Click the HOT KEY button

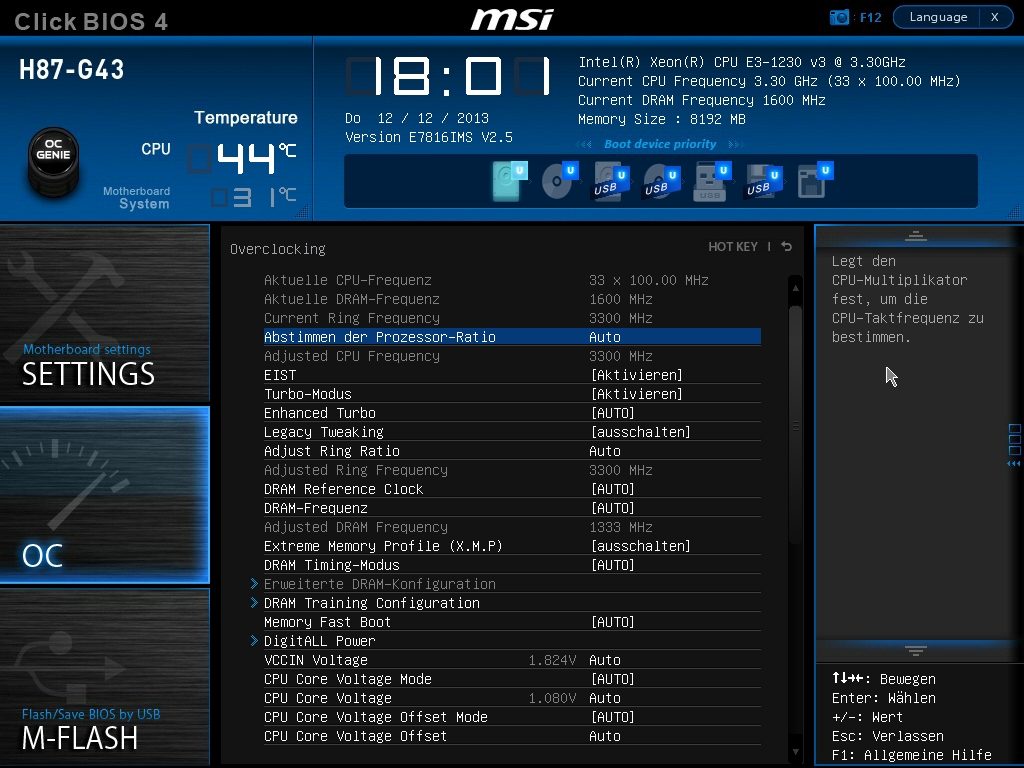733,246
